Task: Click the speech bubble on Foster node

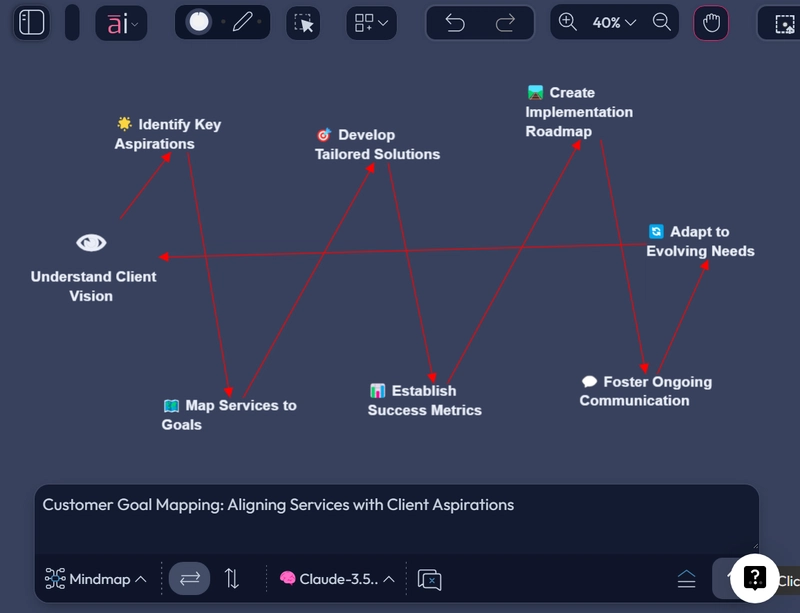Action: [x=589, y=381]
